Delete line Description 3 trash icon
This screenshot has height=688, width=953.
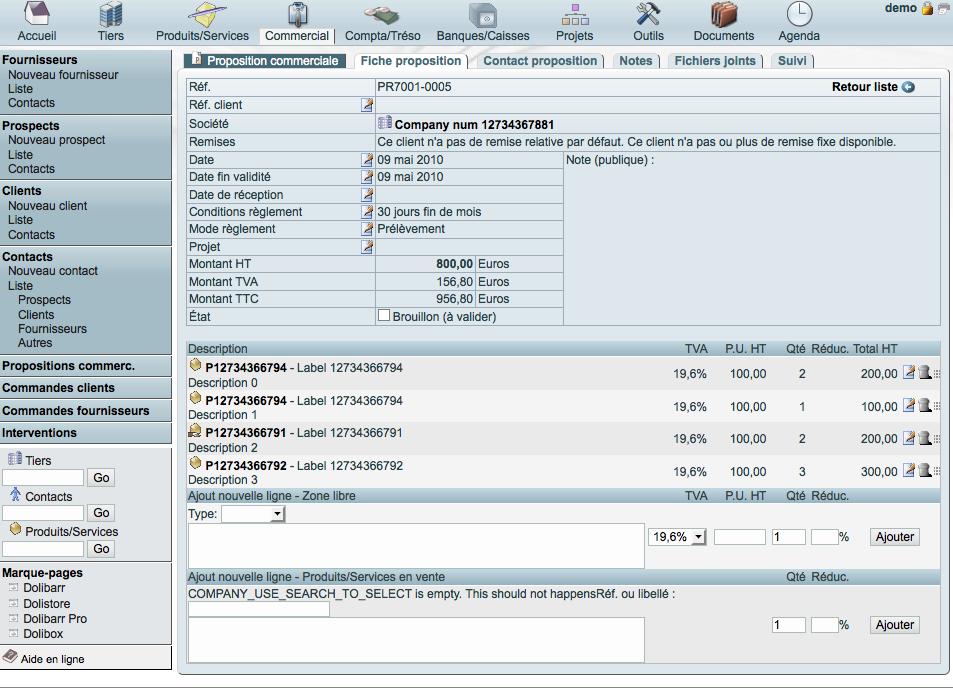click(924, 470)
